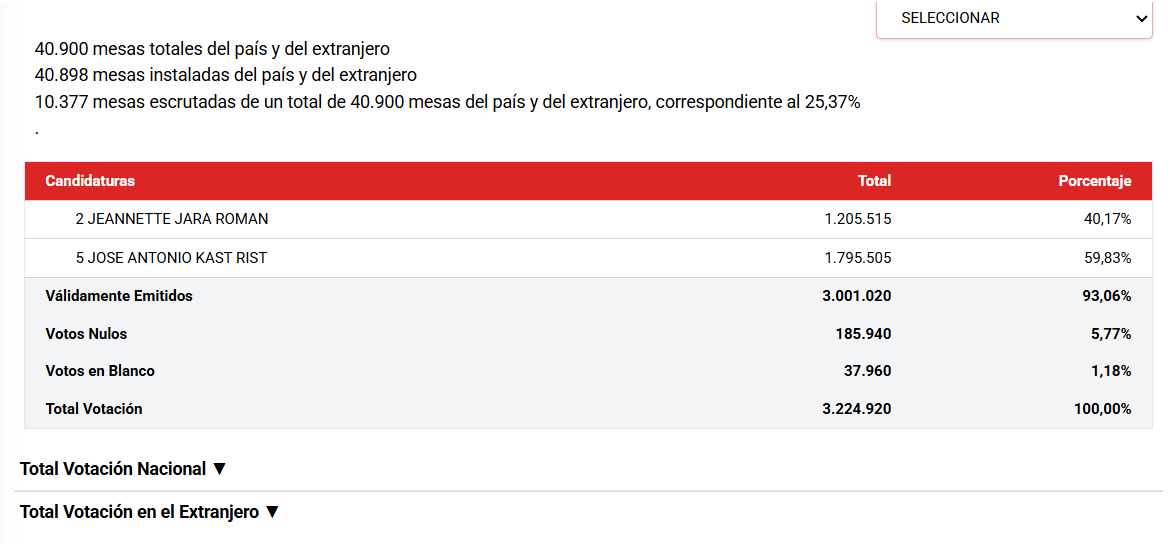
Task: Click the Candidaturas column header
Action: coord(90,181)
